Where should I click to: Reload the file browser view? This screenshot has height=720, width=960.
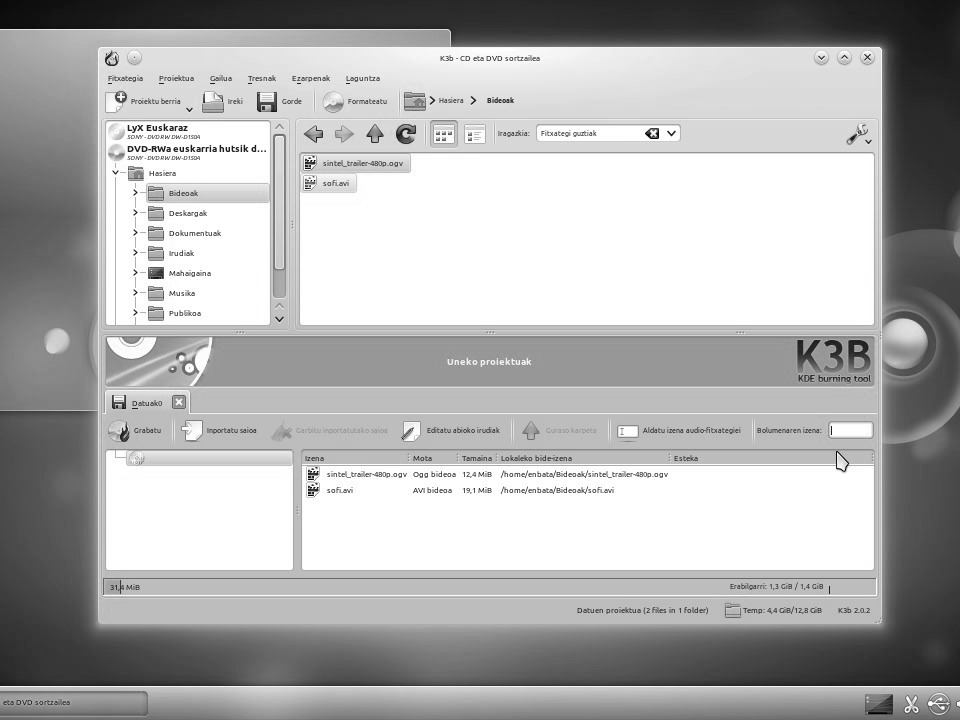click(x=406, y=133)
